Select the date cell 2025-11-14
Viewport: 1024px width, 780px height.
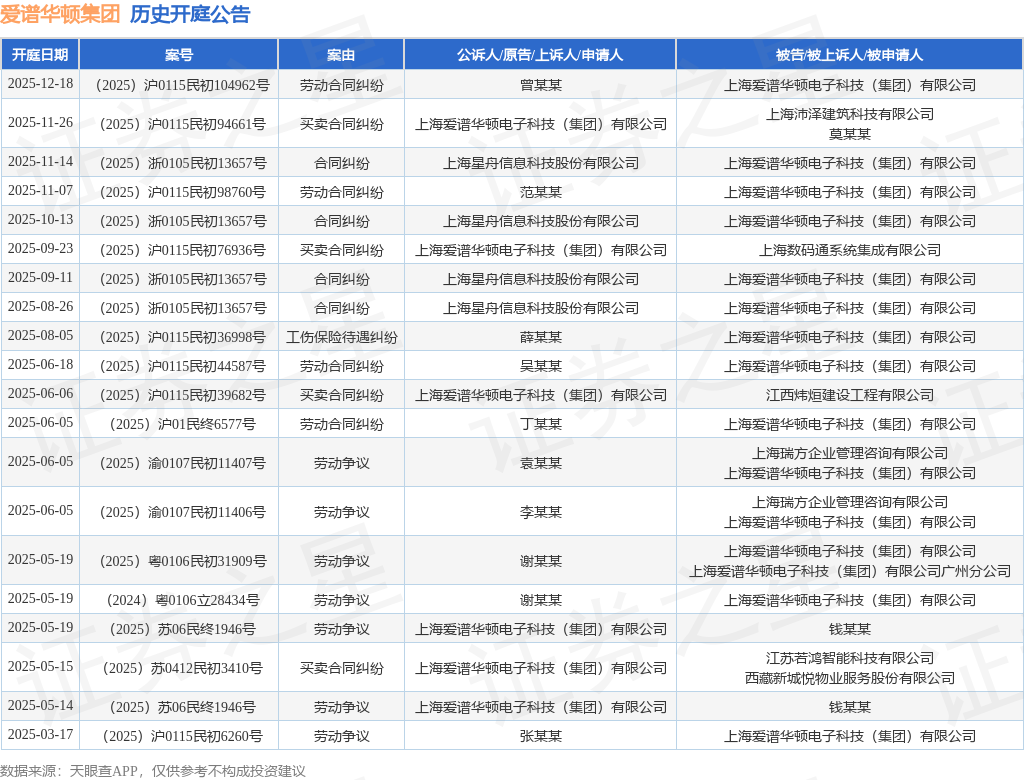40,161
